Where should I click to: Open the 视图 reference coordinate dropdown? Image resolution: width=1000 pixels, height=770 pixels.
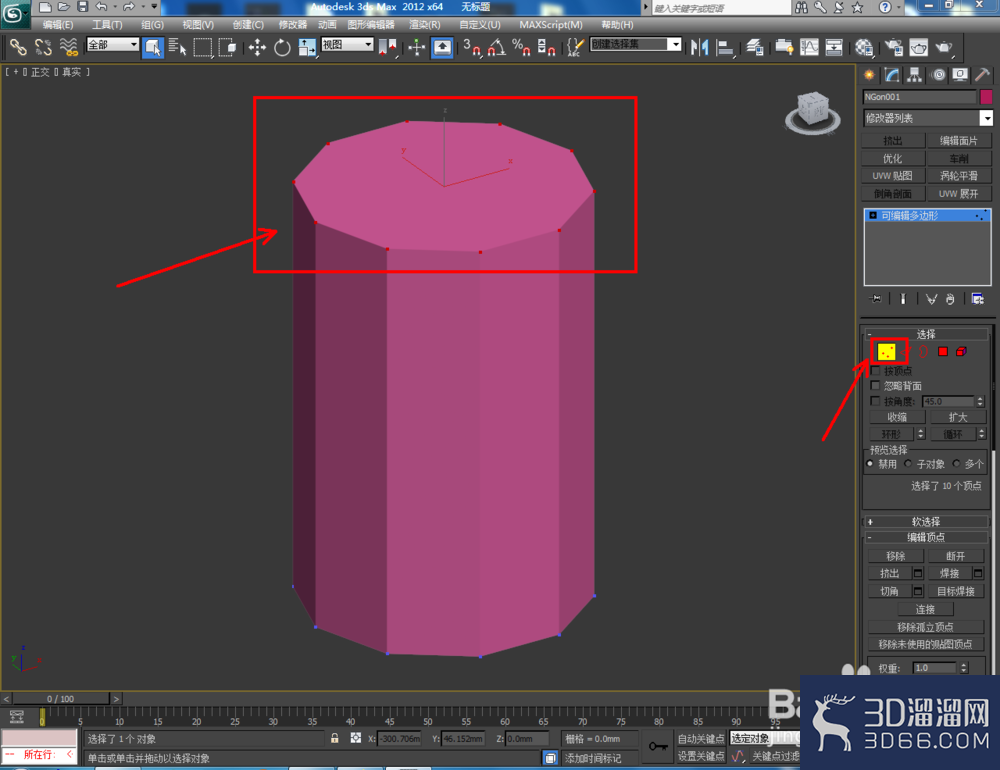(347, 45)
